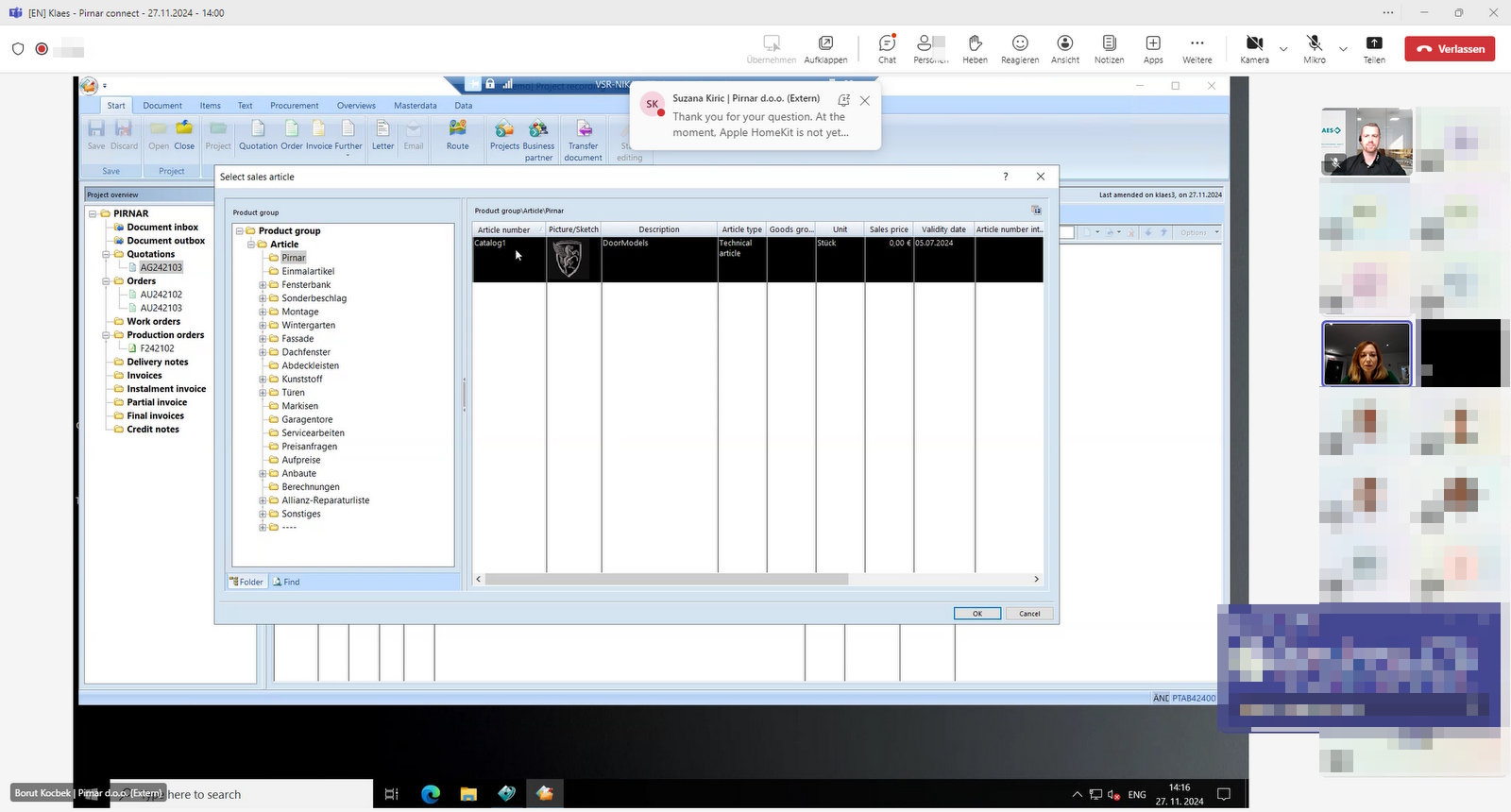This screenshot has width=1511, height=812.
Task: Unmute the Mikro microphone
Action: (x=1314, y=48)
